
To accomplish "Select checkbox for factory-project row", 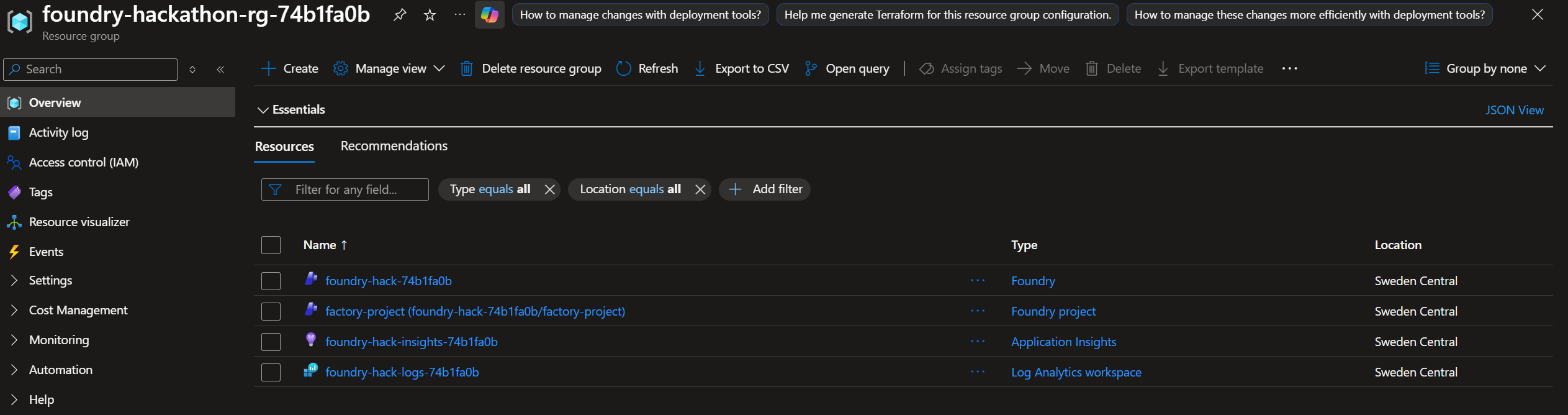I will click(271, 311).
